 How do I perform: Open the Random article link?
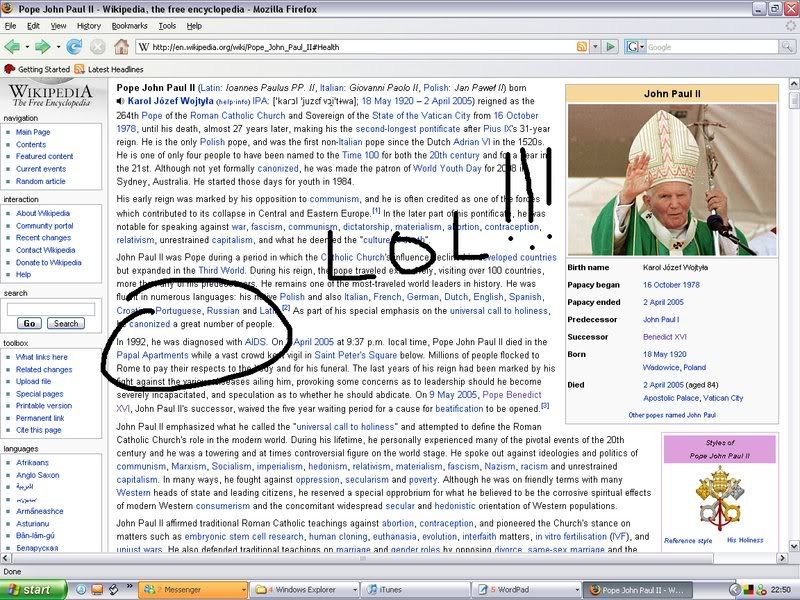click(40, 181)
